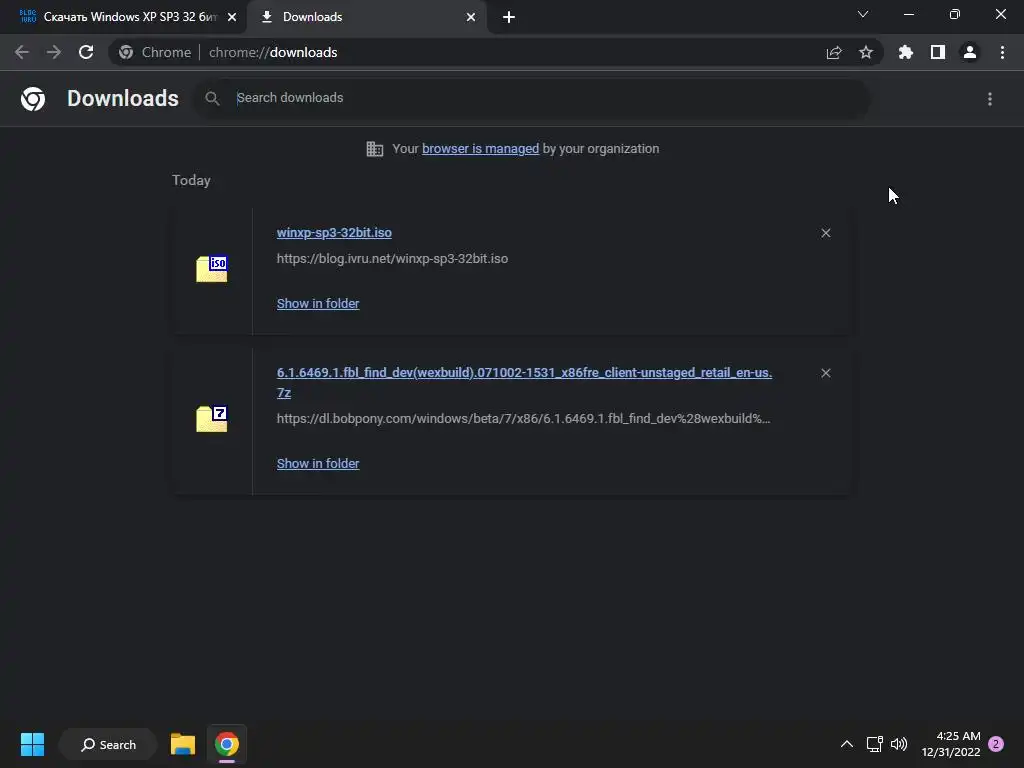Viewport: 1024px width, 768px height.
Task: Focus the Search downloads field
Action: pyautogui.click(x=532, y=98)
